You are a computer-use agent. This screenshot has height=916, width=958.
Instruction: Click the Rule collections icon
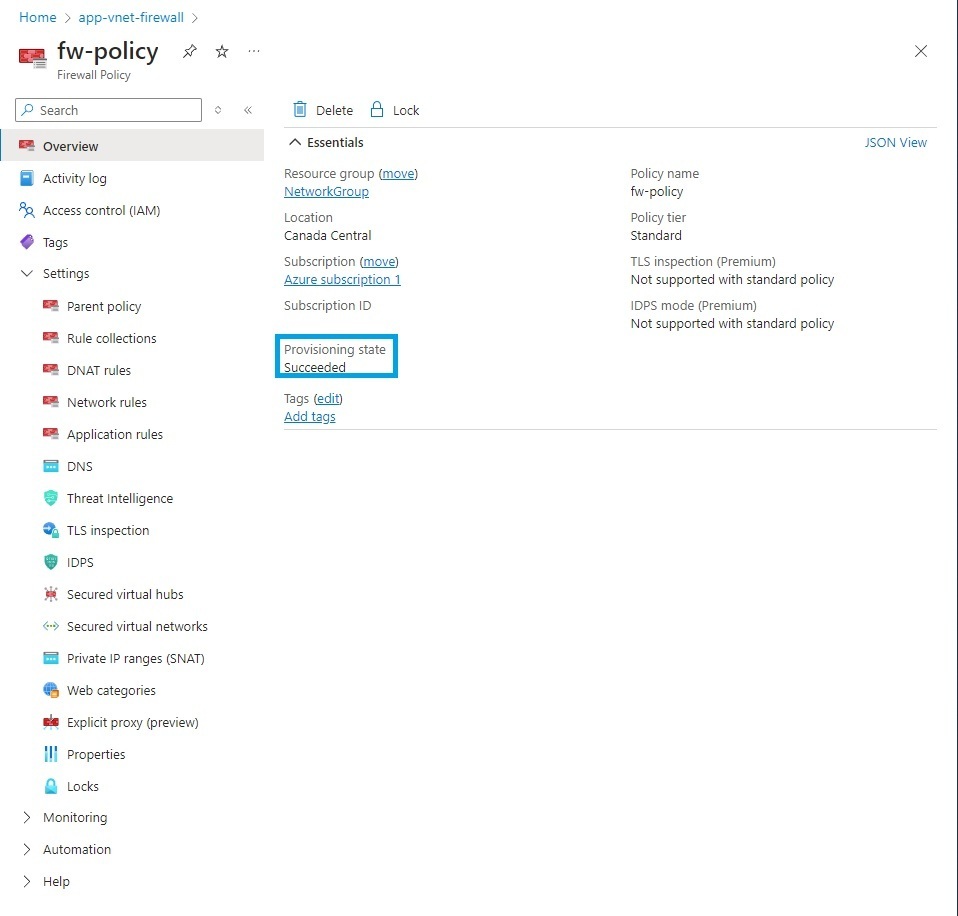(51, 338)
